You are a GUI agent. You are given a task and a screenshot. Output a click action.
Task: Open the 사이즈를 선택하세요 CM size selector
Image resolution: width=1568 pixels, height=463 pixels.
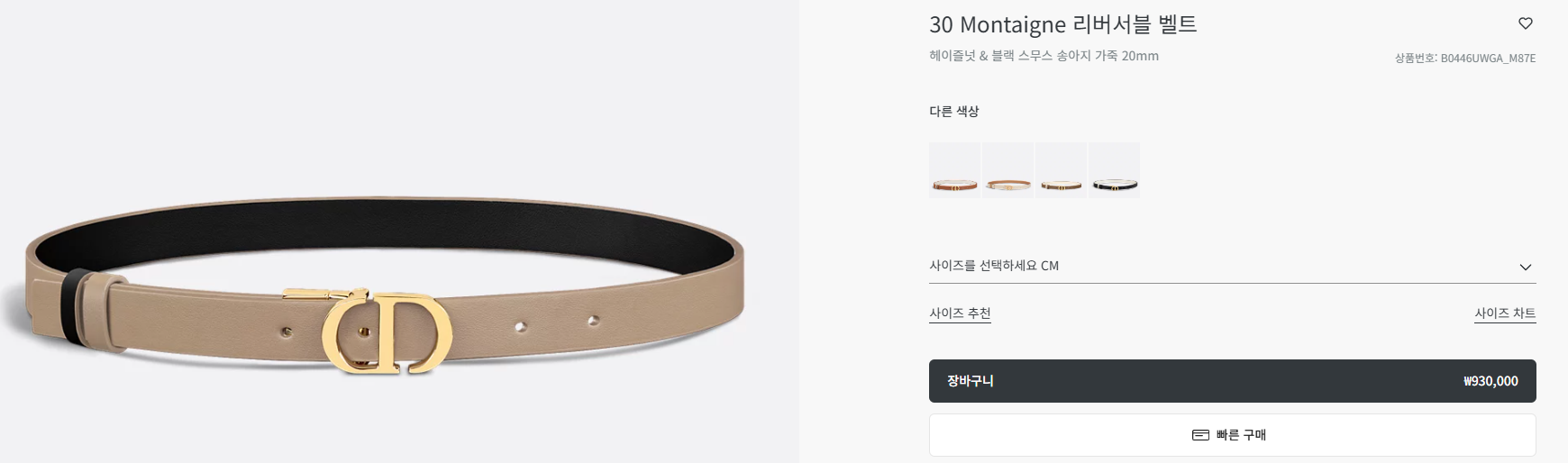1232,266
